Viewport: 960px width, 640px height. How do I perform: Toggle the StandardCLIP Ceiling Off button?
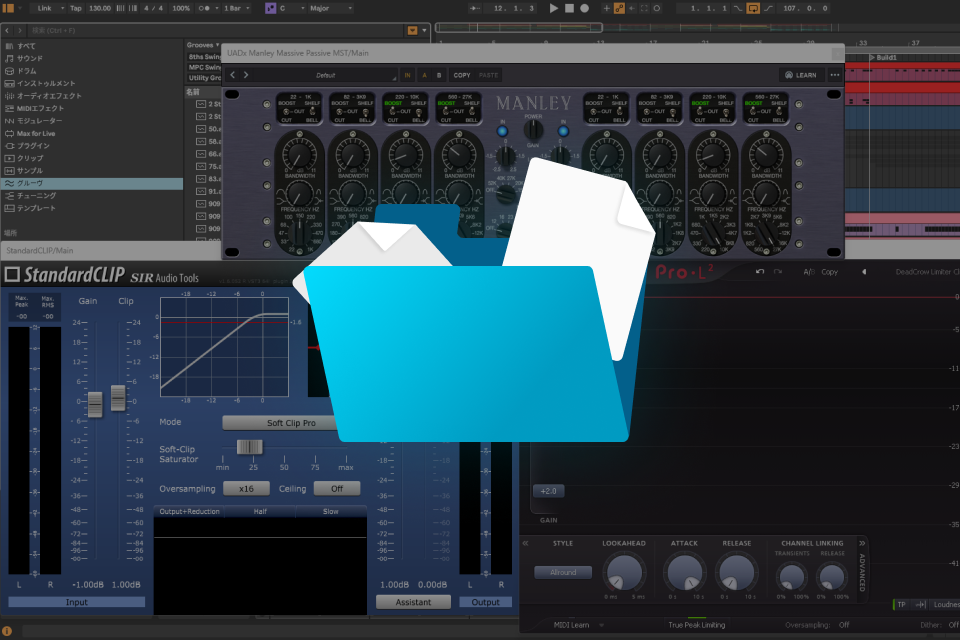(337, 488)
